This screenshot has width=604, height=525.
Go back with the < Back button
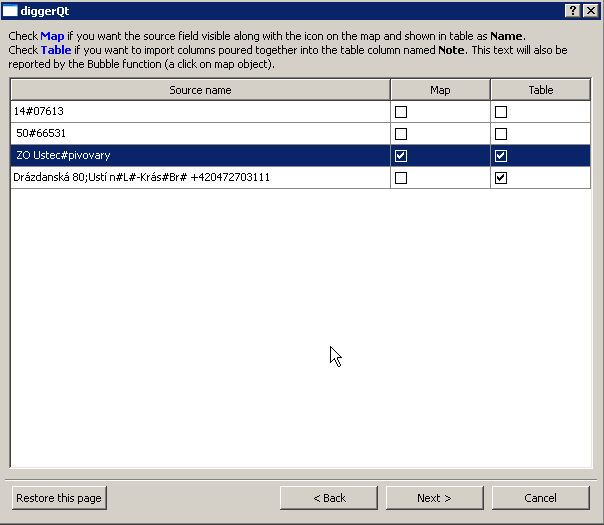coord(329,498)
